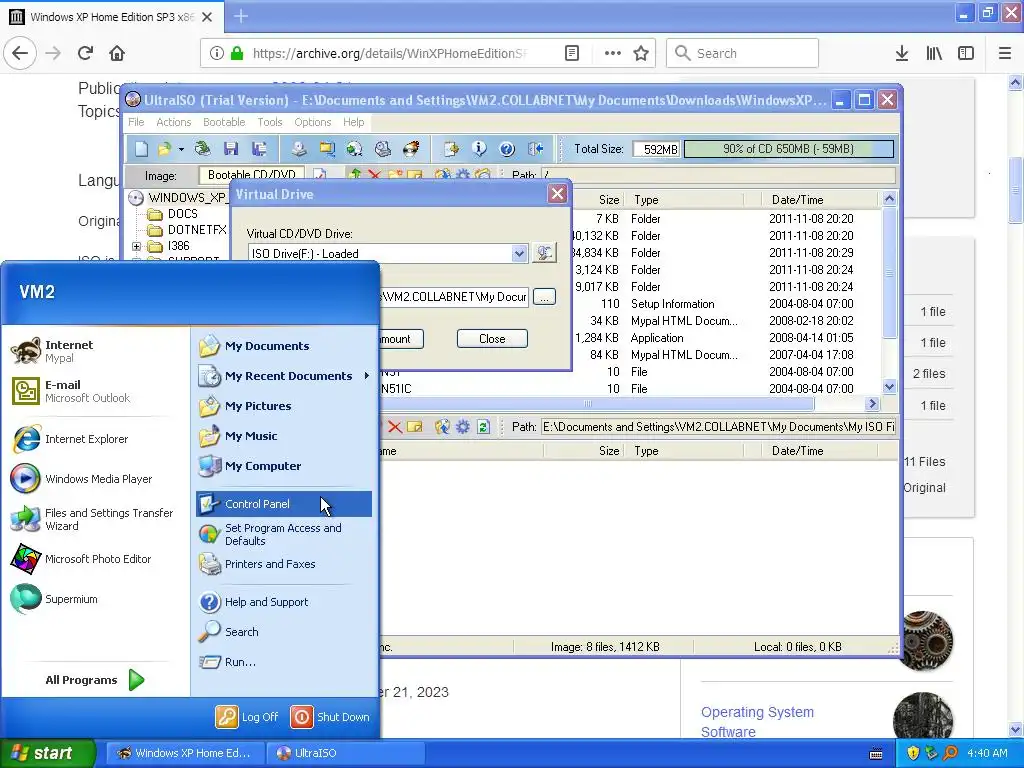The height and width of the screenshot is (768, 1024).
Task: Open the Help menu in UltraISO
Action: coord(354,122)
